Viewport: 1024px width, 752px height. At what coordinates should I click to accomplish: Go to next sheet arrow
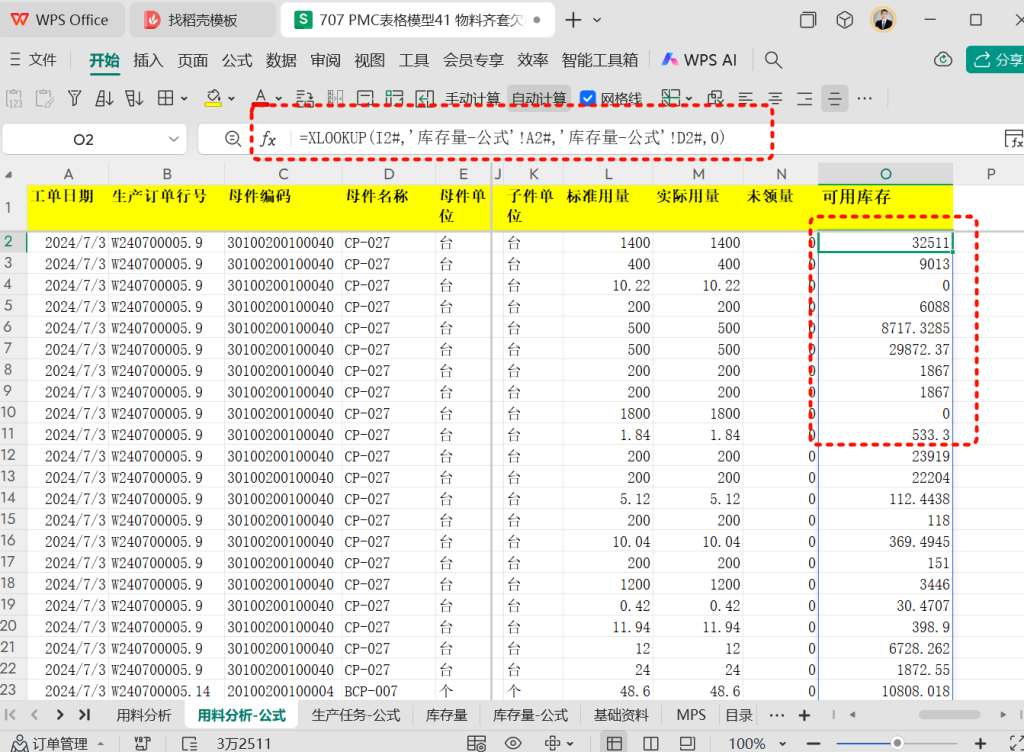pos(59,715)
